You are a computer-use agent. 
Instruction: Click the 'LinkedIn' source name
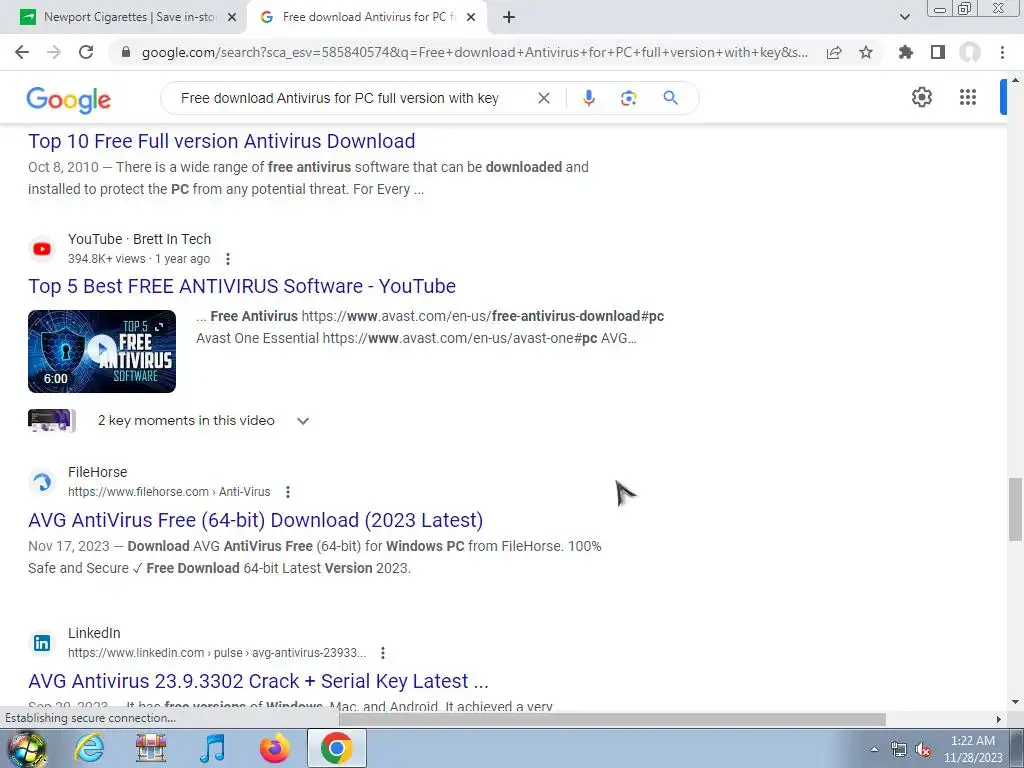[x=94, y=633]
